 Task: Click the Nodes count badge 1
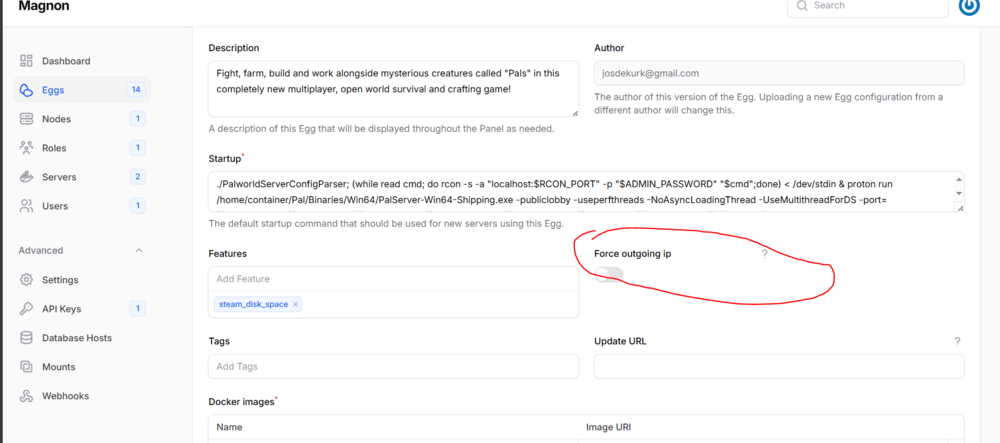coord(137,119)
